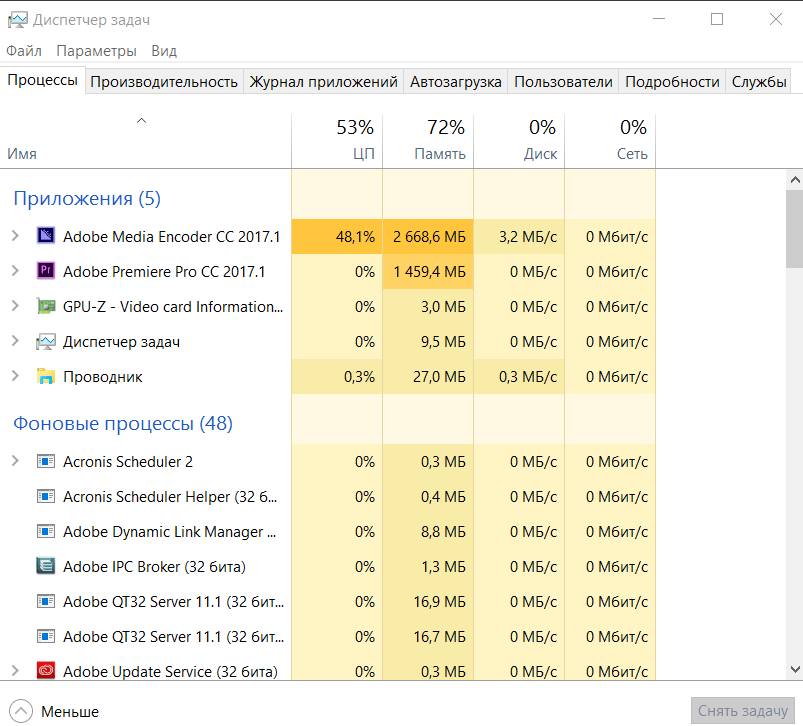Expand the Adobe Update Service row
This screenshot has height=726, width=803.
(15, 671)
